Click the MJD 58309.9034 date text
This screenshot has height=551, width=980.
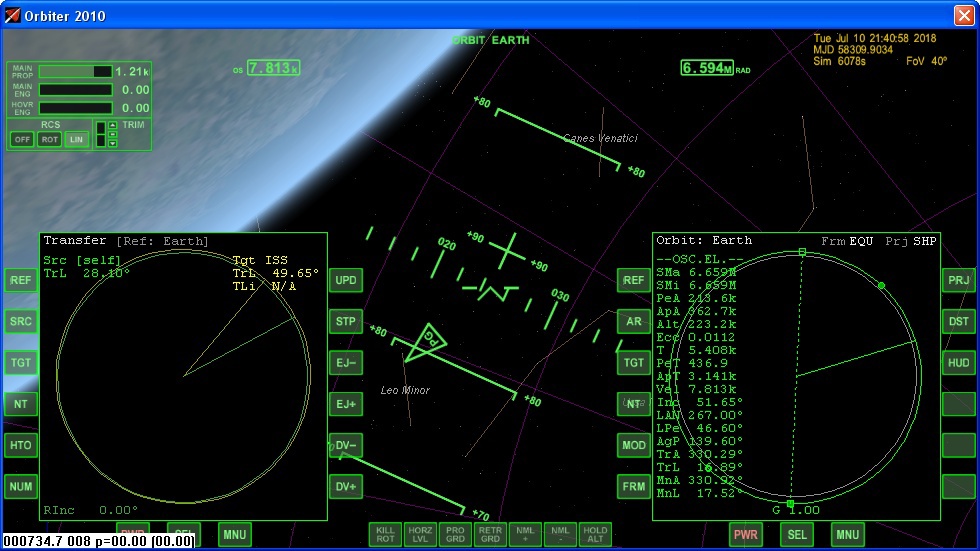coord(853,49)
